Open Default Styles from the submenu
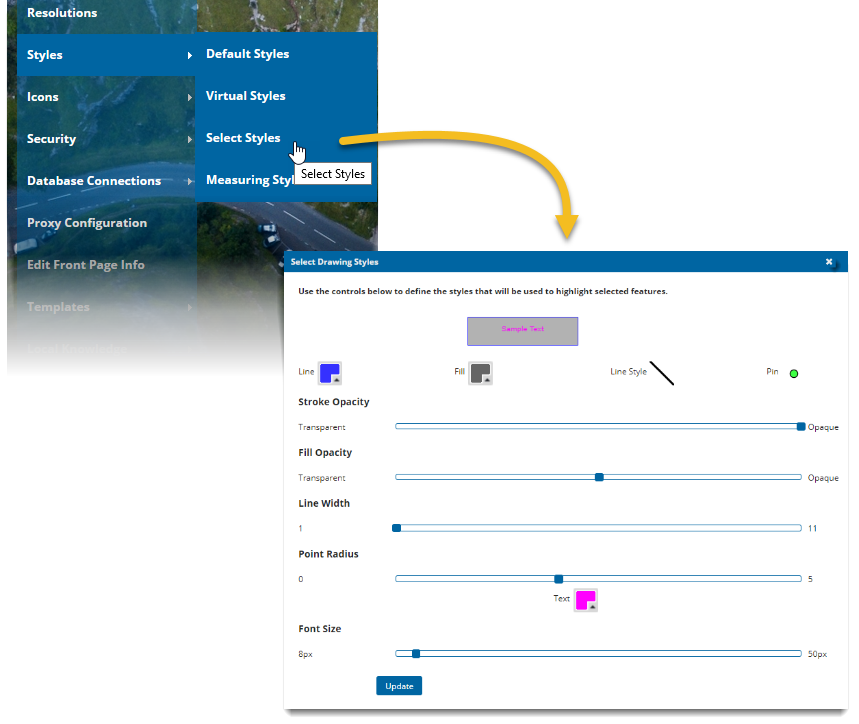 (x=247, y=54)
